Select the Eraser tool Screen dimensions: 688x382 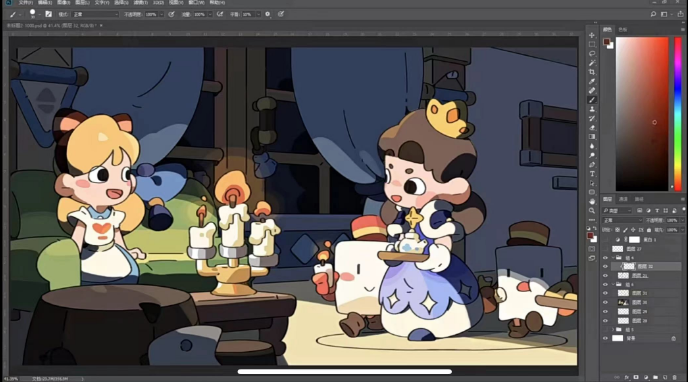point(592,128)
